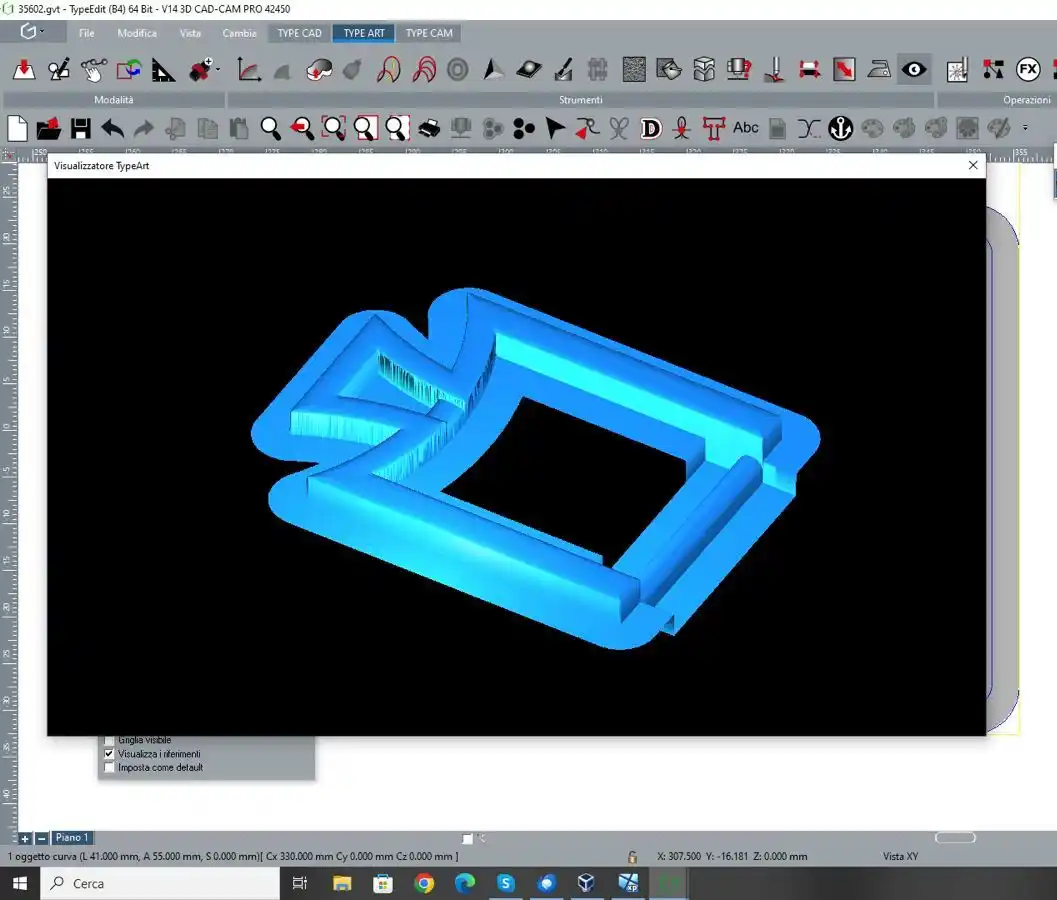Click the FX effects icon
Screen dimensions: 1057x900
(1028, 69)
